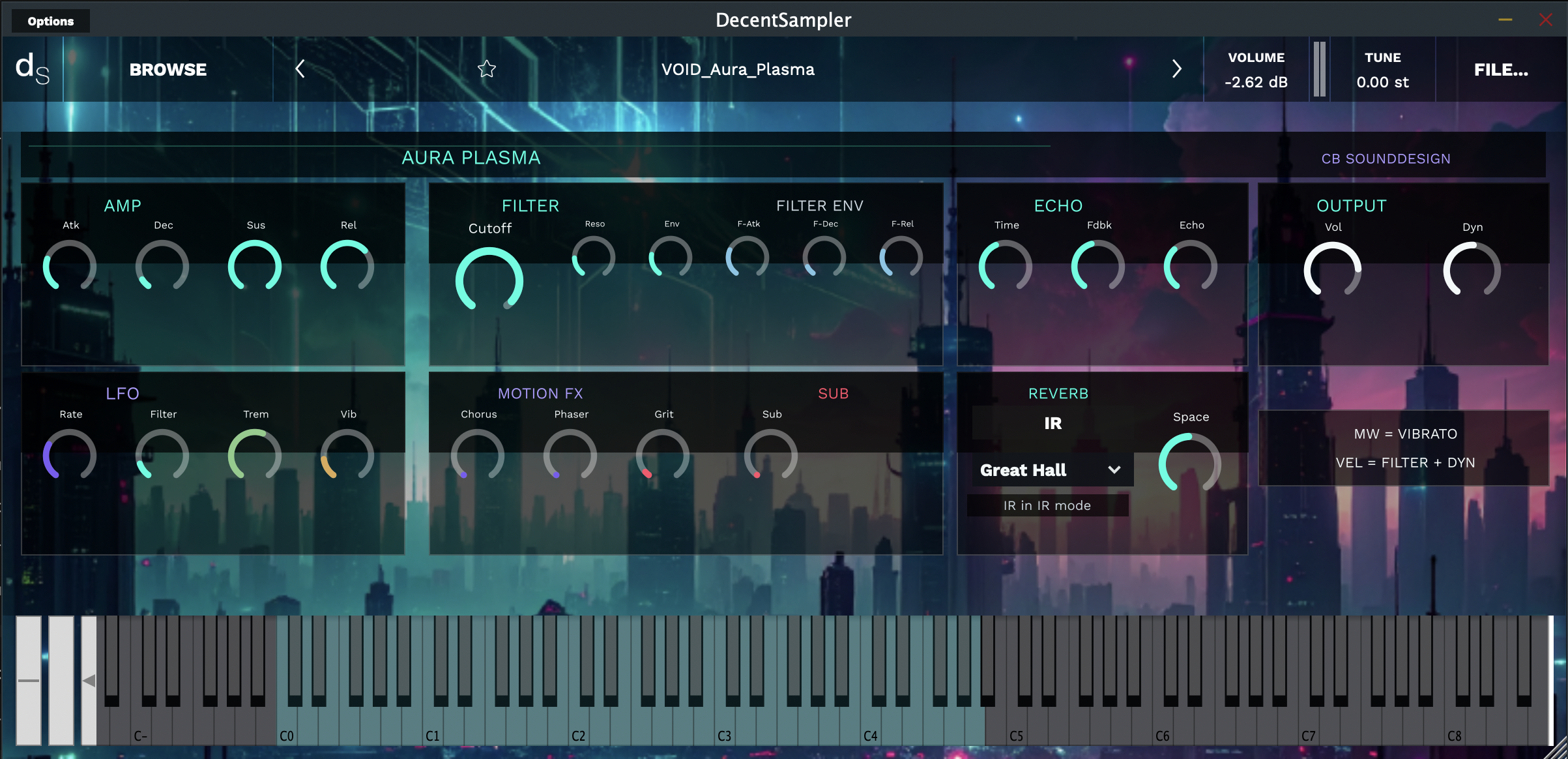Go to previous preset with left arrow
Screen dimensions: 1568x759
coord(300,68)
